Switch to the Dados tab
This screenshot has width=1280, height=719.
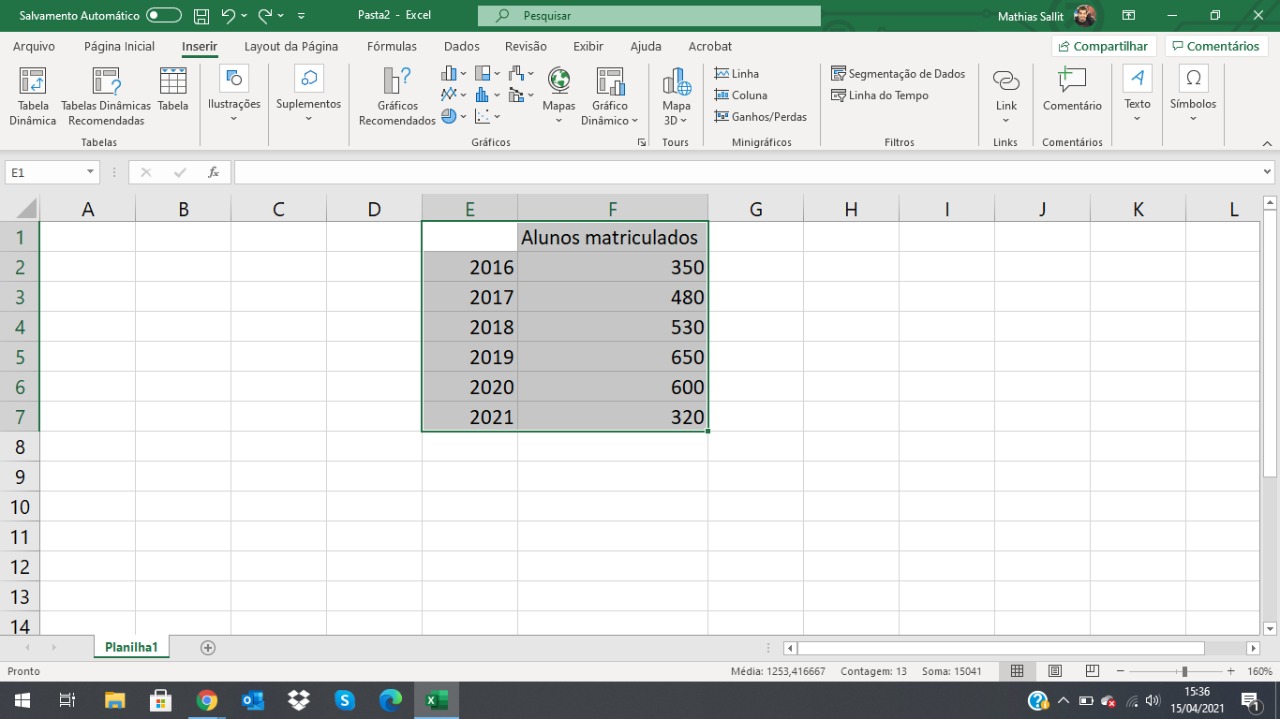(x=462, y=46)
